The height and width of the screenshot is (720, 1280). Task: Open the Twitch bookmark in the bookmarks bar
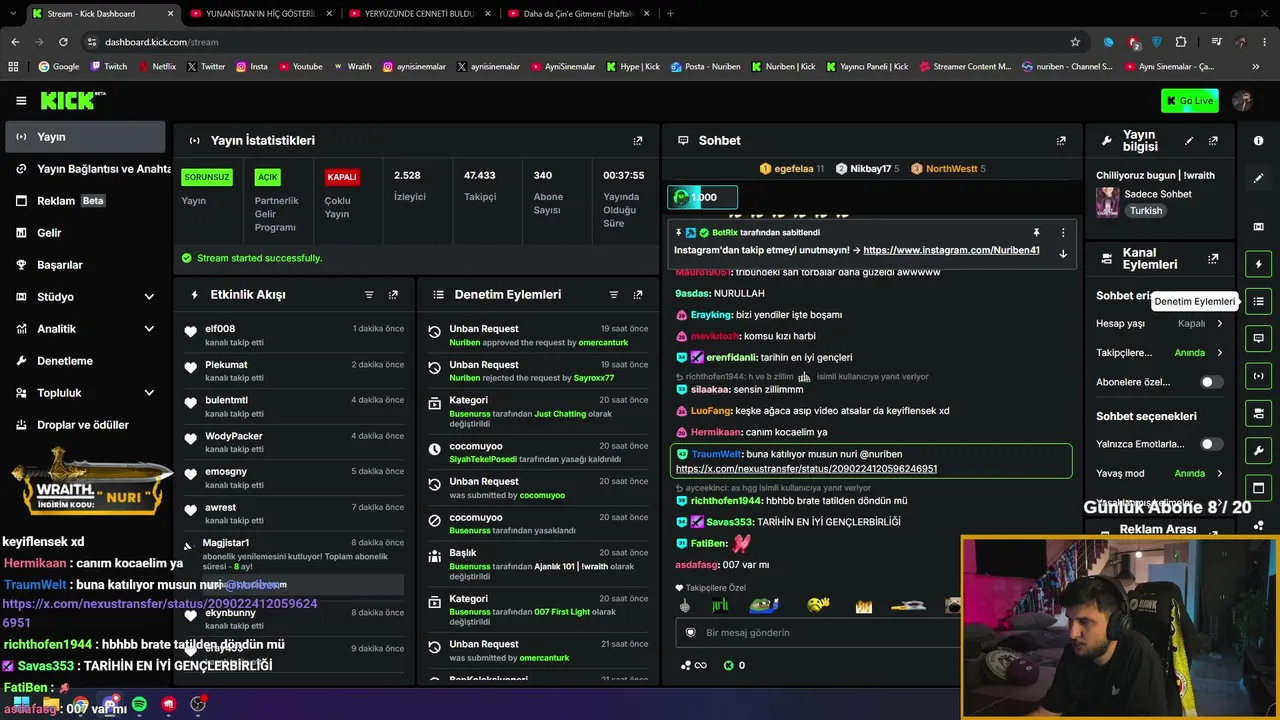click(x=109, y=67)
